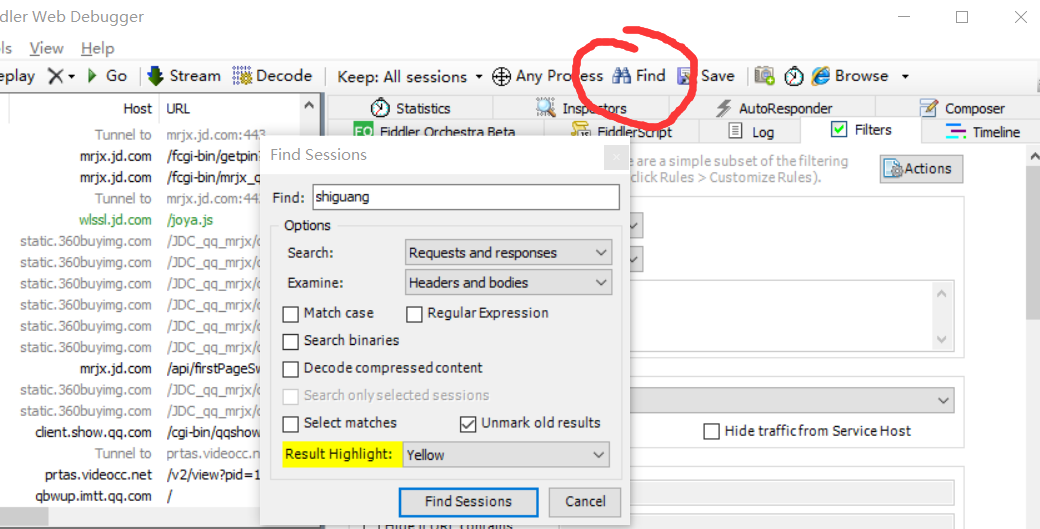Click the Filters text box scroll-down arrow
1040x529 pixels.
pyautogui.click(x=941, y=339)
